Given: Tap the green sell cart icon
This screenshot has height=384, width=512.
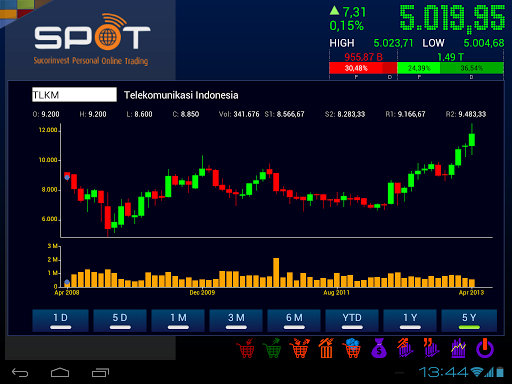Looking at the screenshot, I should [x=272, y=348].
